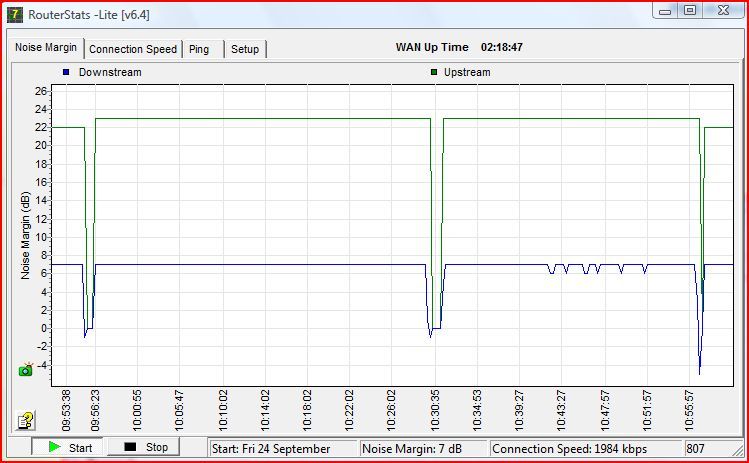Image resolution: width=749 pixels, height=463 pixels.
Task: Click the Connection Speed: 1984 kbps status field
Action: [x=584, y=448]
